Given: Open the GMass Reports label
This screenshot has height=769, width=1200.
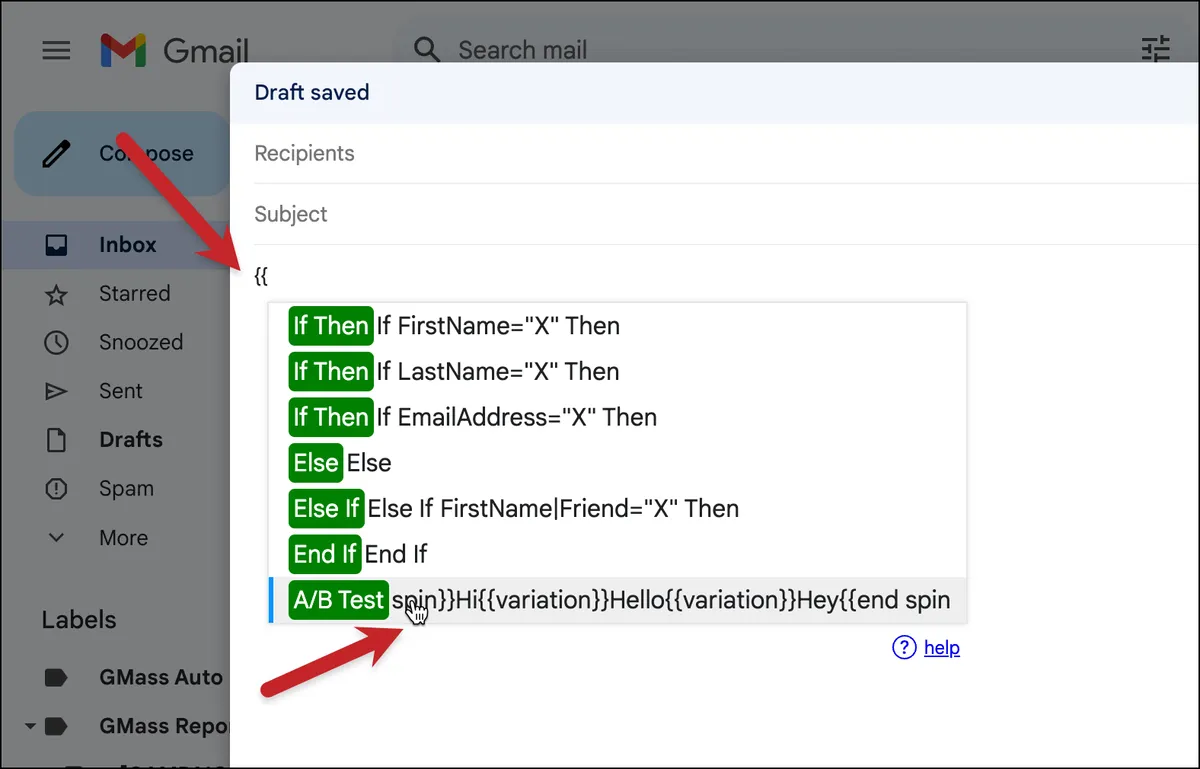Looking at the screenshot, I should click(x=164, y=726).
